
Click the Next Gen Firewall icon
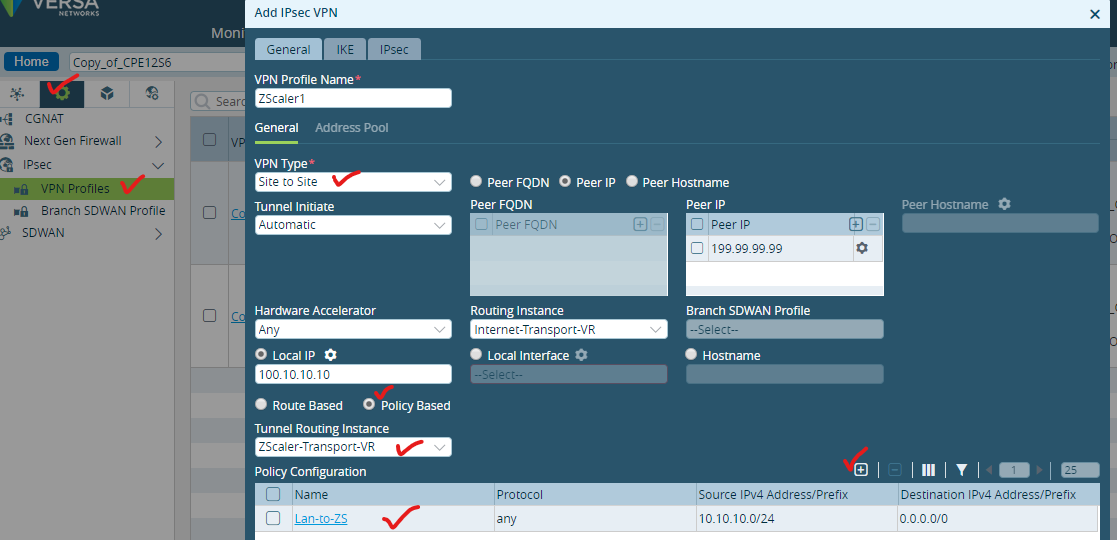8,141
